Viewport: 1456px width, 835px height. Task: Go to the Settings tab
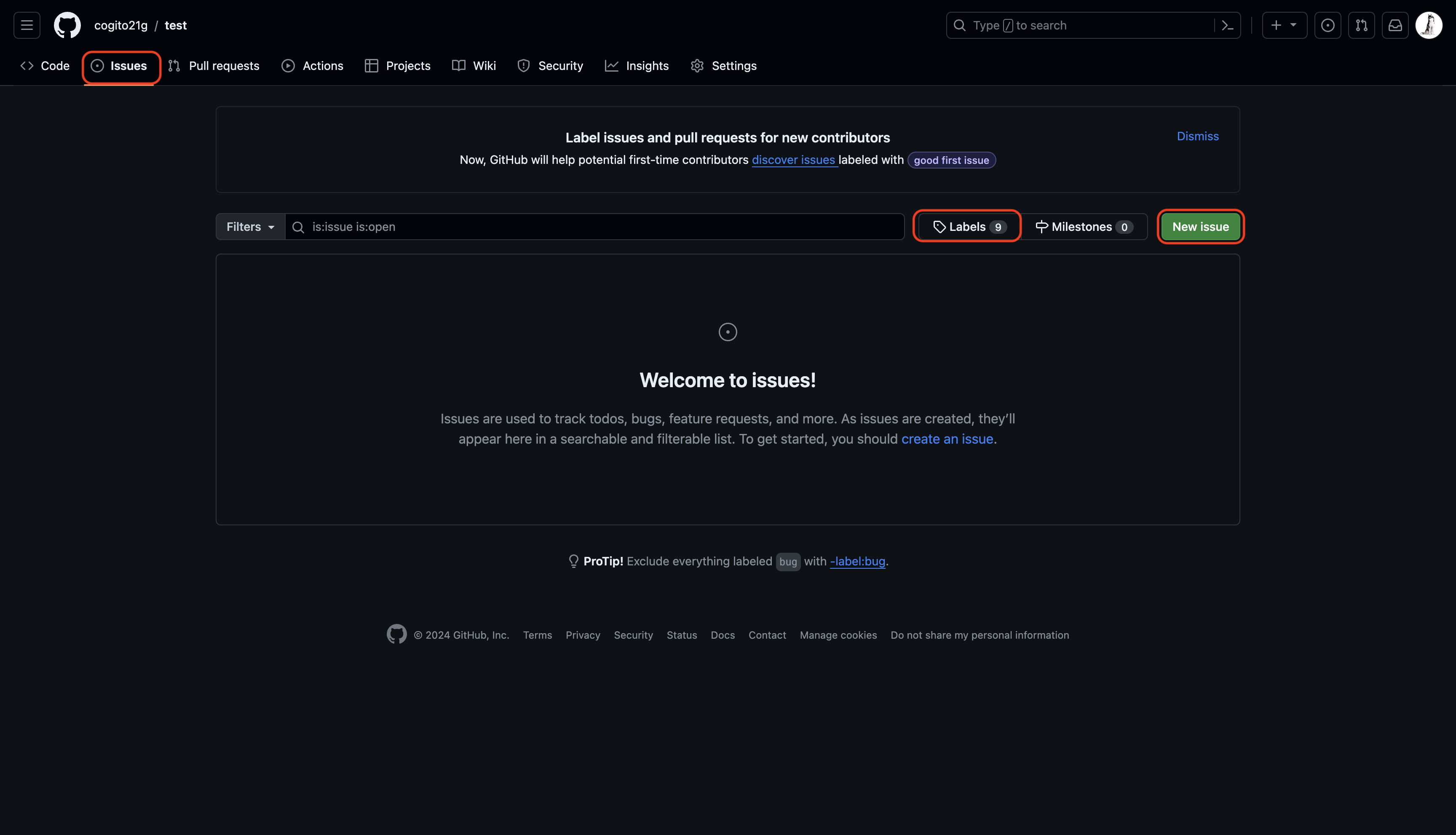[x=723, y=66]
